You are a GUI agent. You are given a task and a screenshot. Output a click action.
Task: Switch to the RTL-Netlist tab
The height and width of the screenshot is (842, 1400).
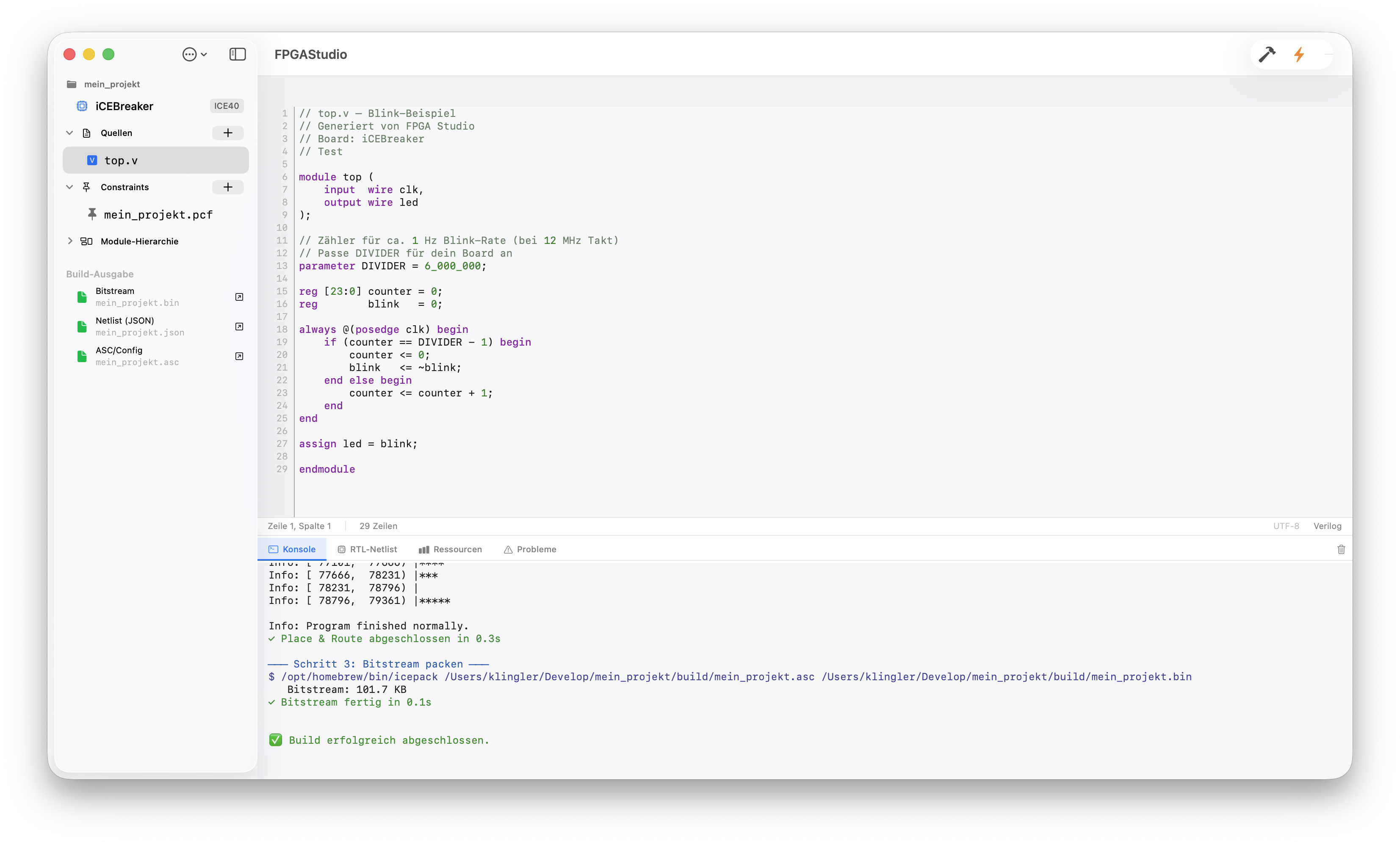367,549
